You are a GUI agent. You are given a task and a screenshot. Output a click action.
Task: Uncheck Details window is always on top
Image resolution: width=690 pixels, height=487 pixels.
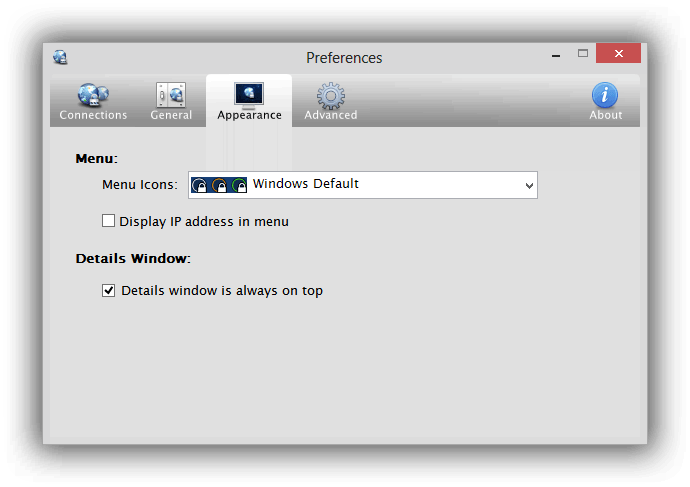108,290
